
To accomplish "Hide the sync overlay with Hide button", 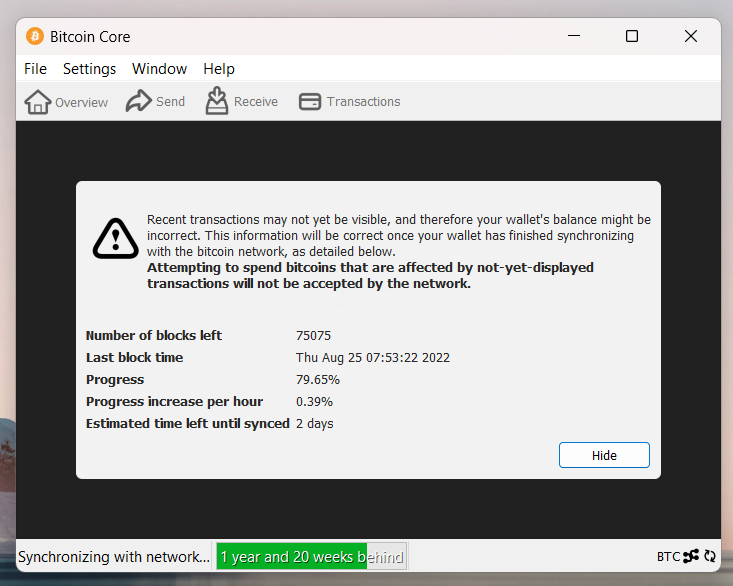I will point(604,455).
